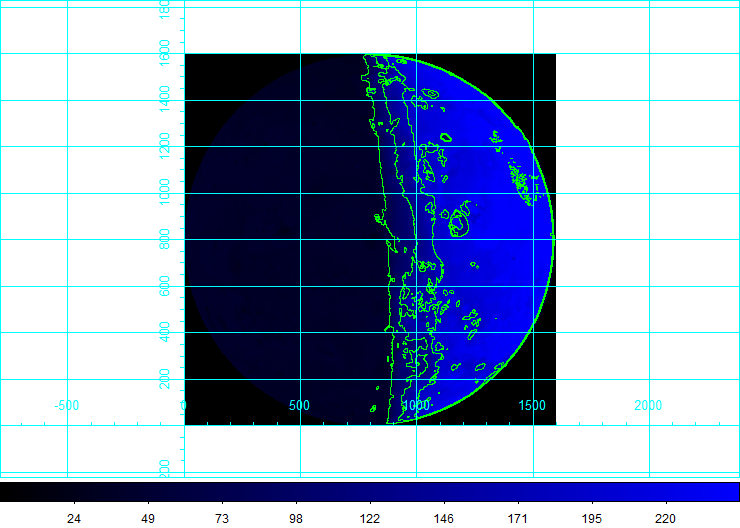This screenshot has height=528, width=740.
Task: Click the black top-left corner of the image
Action: pos(200,68)
